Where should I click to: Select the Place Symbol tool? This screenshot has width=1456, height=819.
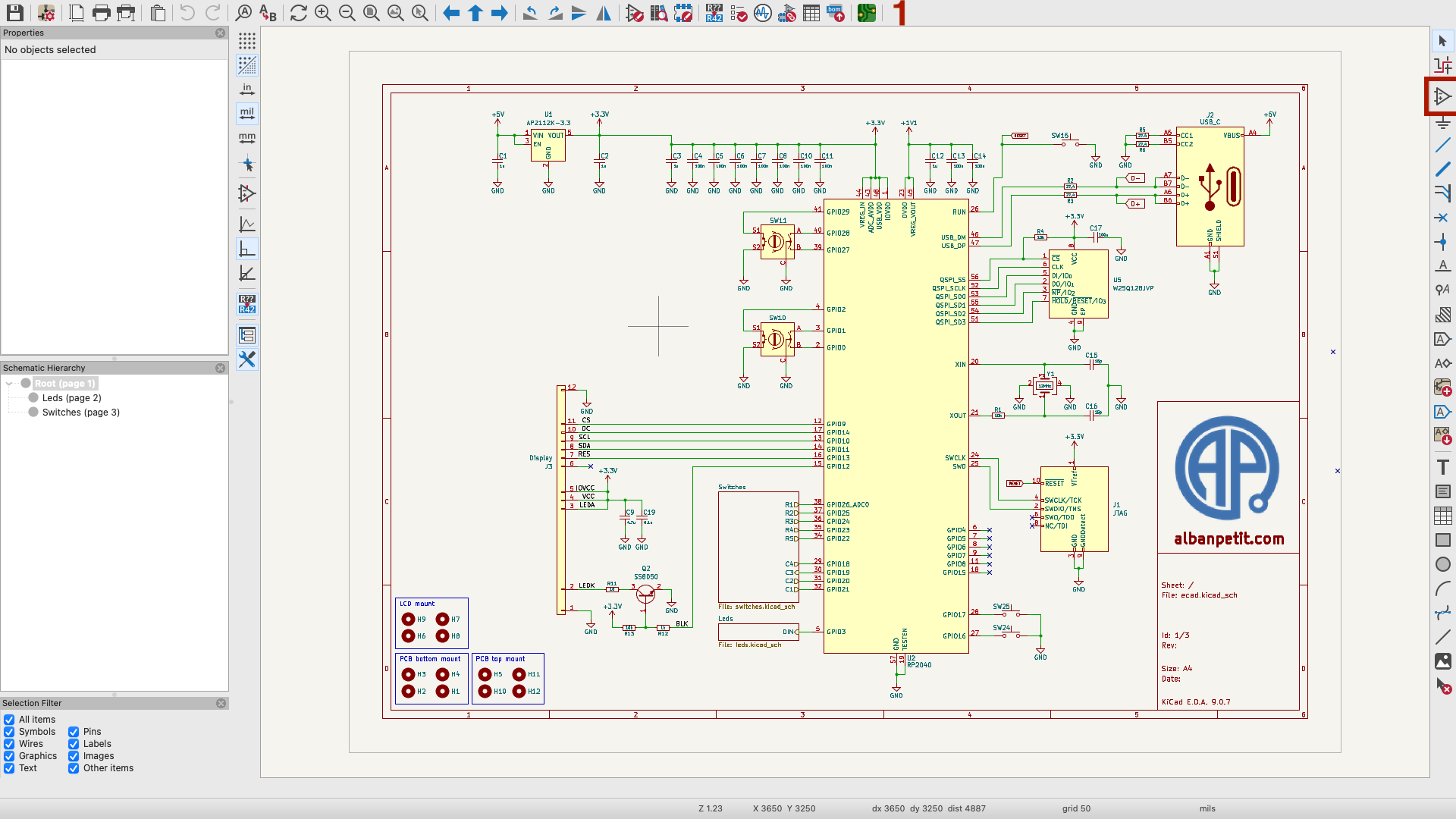[1442, 96]
